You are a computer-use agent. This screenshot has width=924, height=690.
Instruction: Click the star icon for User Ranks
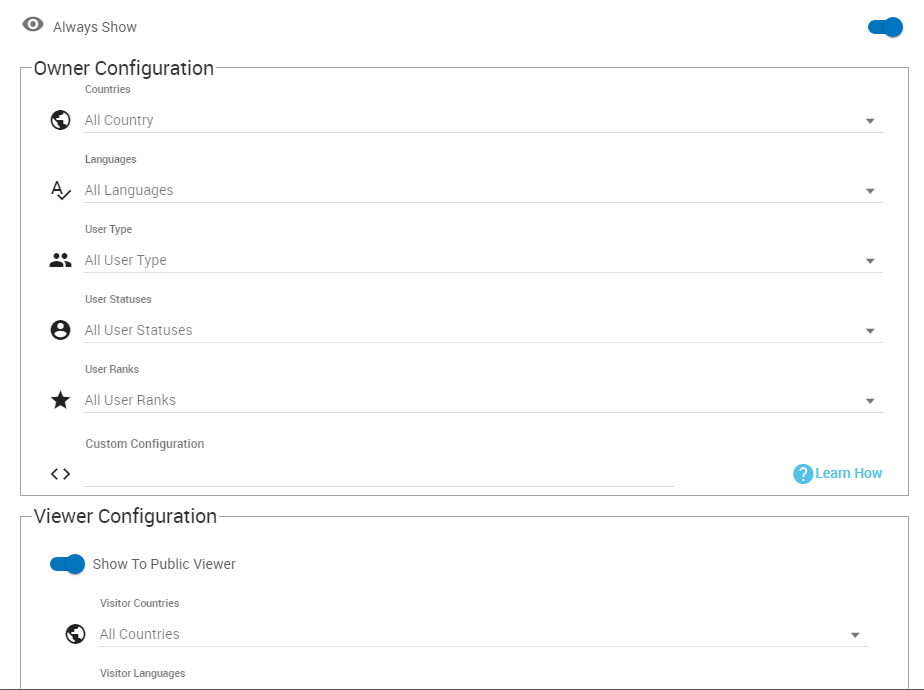(x=61, y=400)
